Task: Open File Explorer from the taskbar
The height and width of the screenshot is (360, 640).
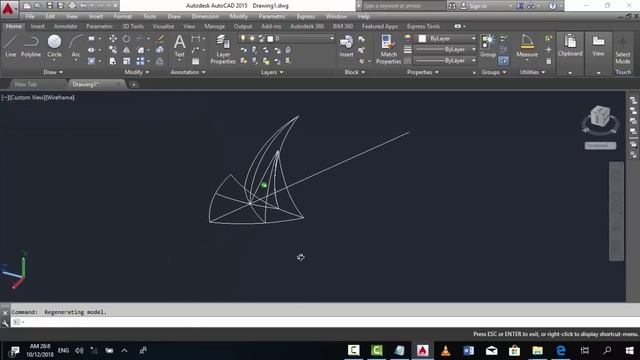Action: click(x=538, y=350)
